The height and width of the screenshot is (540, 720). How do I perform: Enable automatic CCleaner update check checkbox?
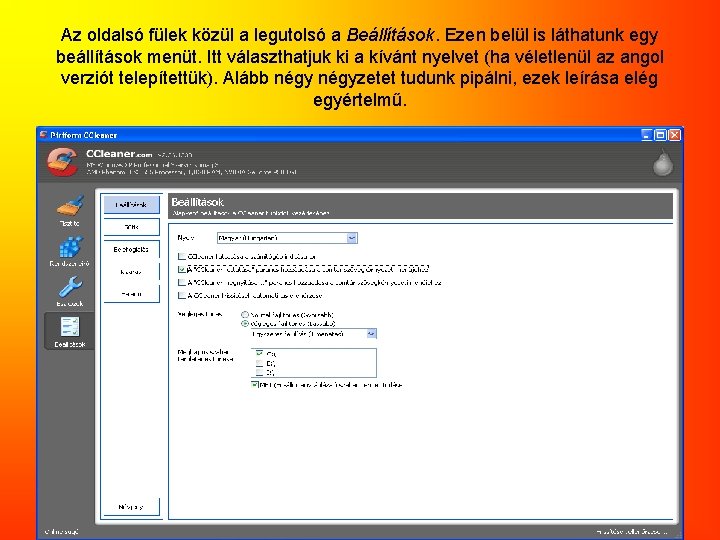pos(182,295)
